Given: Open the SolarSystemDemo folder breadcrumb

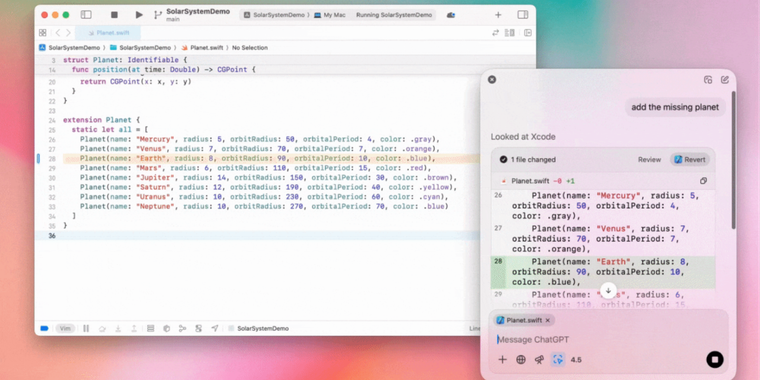Looking at the screenshot, I should pos(141,48).
